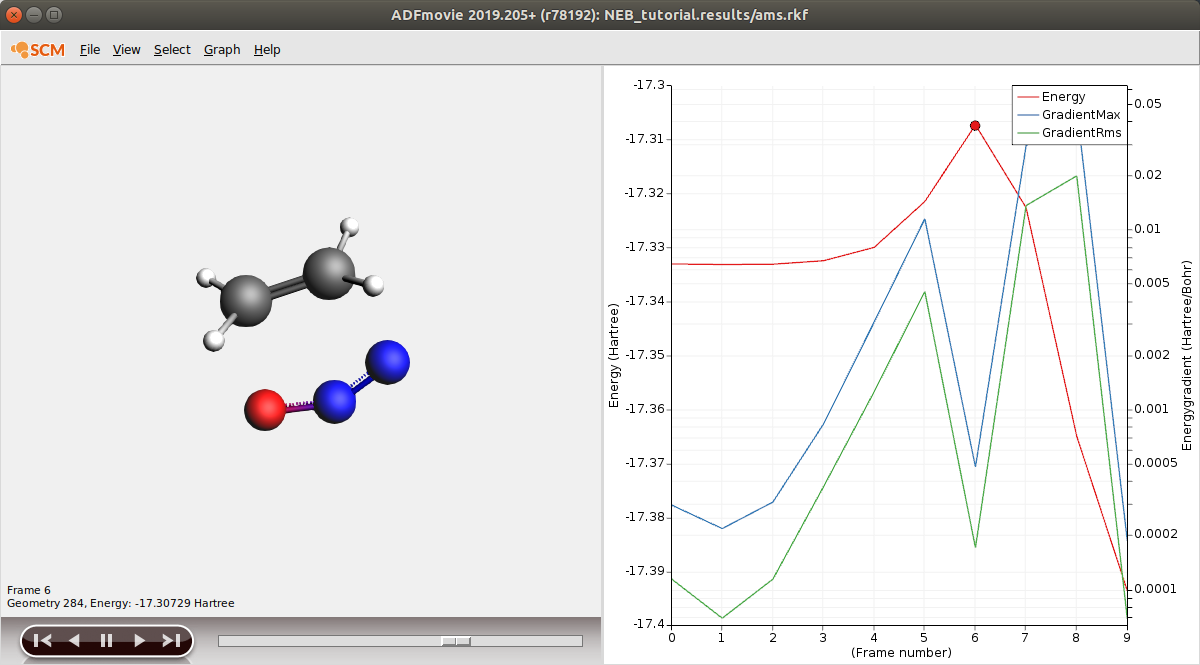The image size is (1200, 665).
Task: Open the Select menu
Action: point(172,49)
